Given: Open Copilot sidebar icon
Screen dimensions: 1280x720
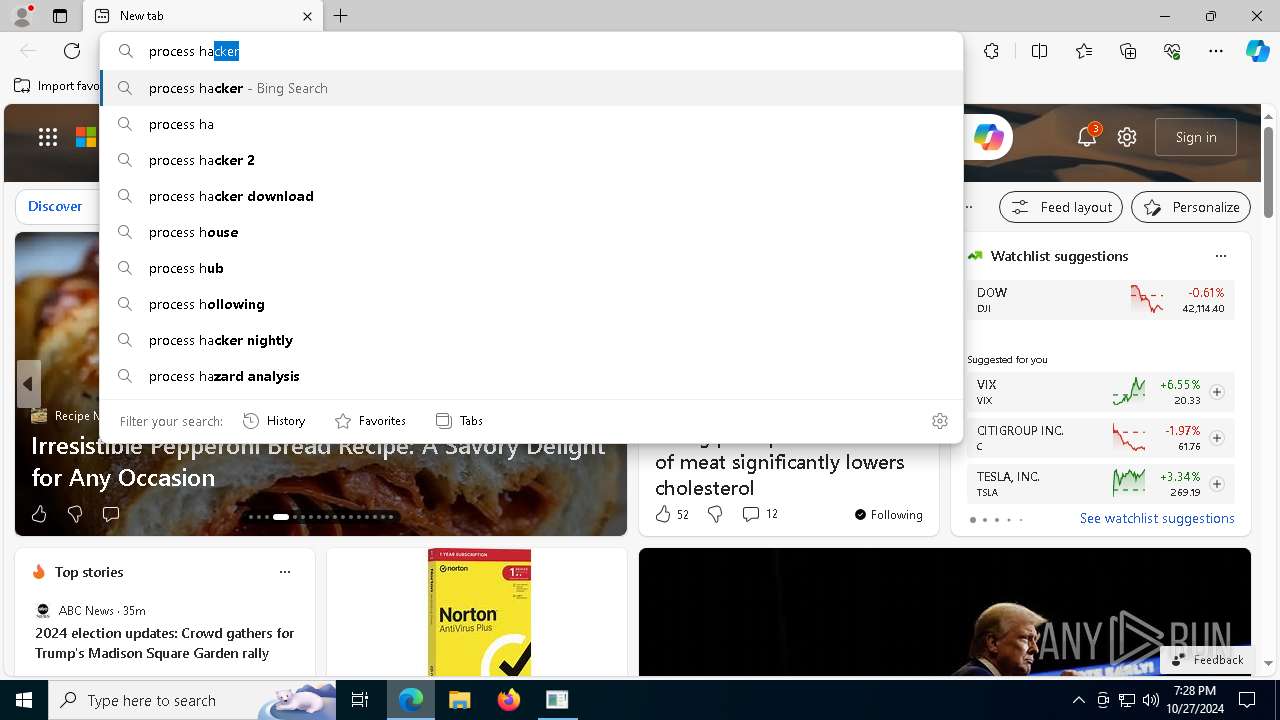Looking at the screenshot, I should click(x=1257, y=51).
